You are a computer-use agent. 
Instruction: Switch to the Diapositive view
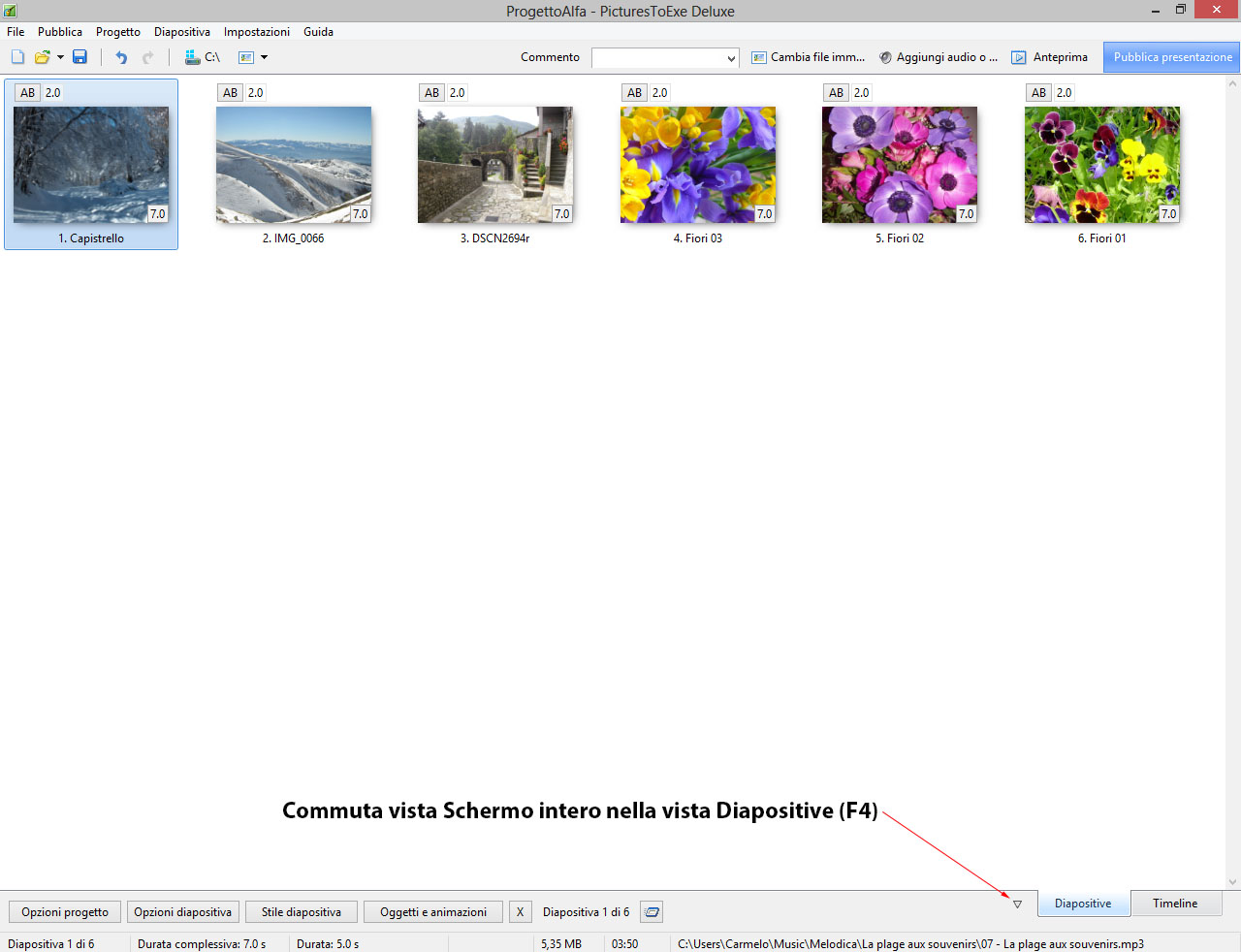(x=1083, y=904)
